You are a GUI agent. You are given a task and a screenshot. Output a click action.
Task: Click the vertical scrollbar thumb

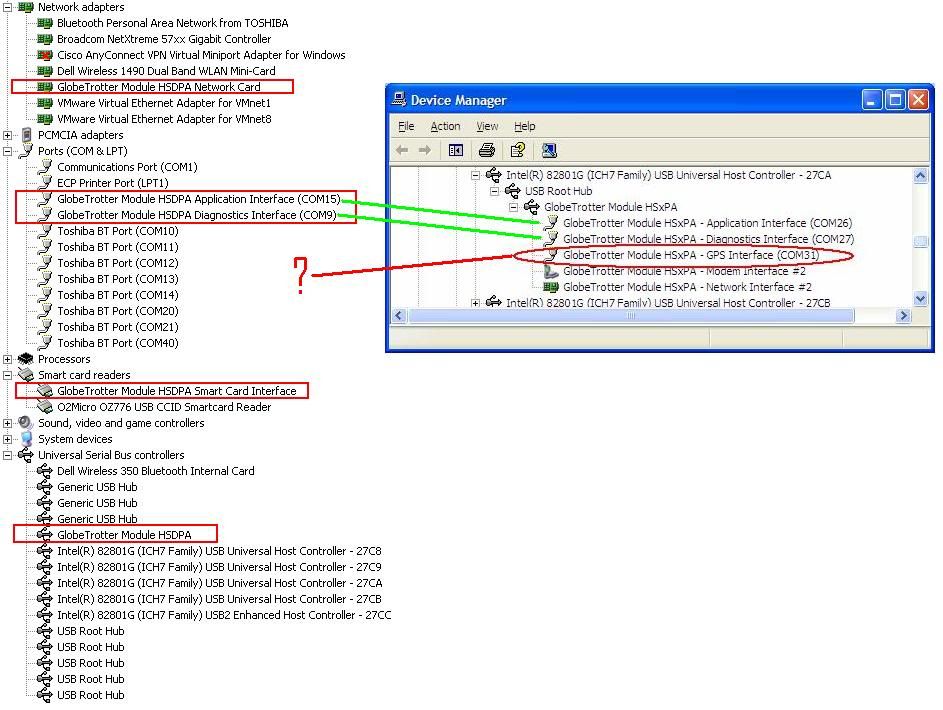pyautogui.click(x=920, y=242)
